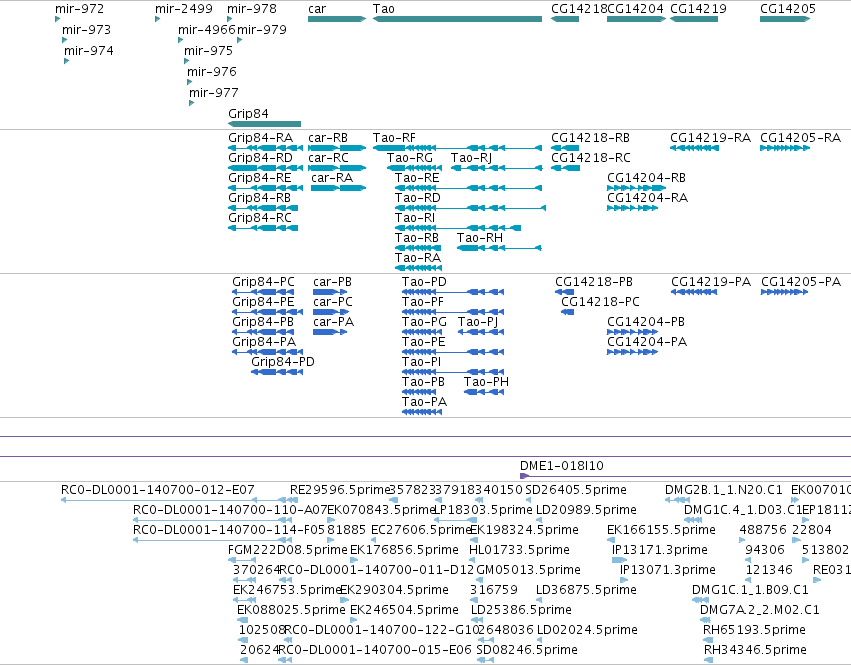Select the Tao-PA protein label
Image resolution: width=851 pixels, height=665 pixels.
point(424,402)
